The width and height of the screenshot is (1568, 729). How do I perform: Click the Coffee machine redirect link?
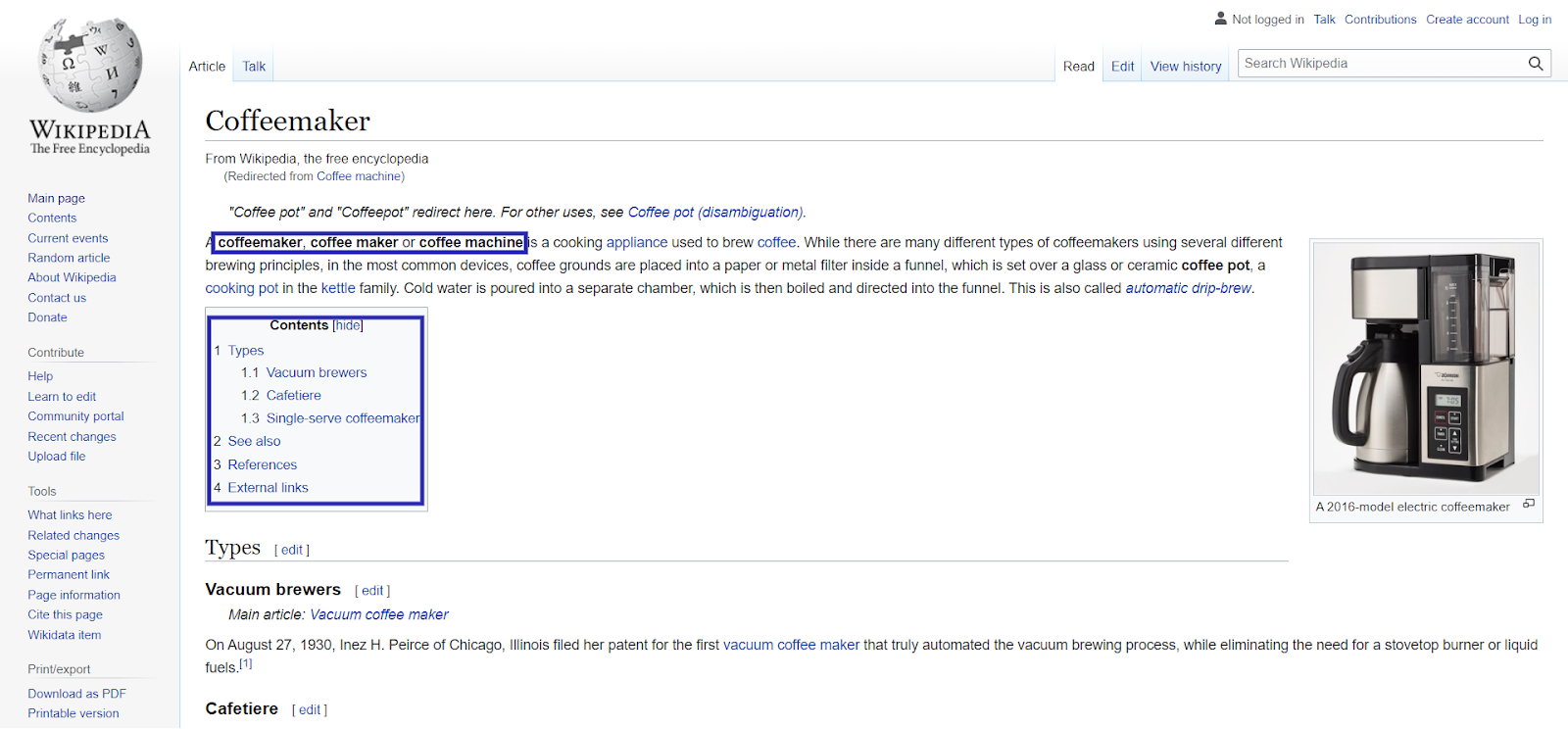click(x=360, y=177)
